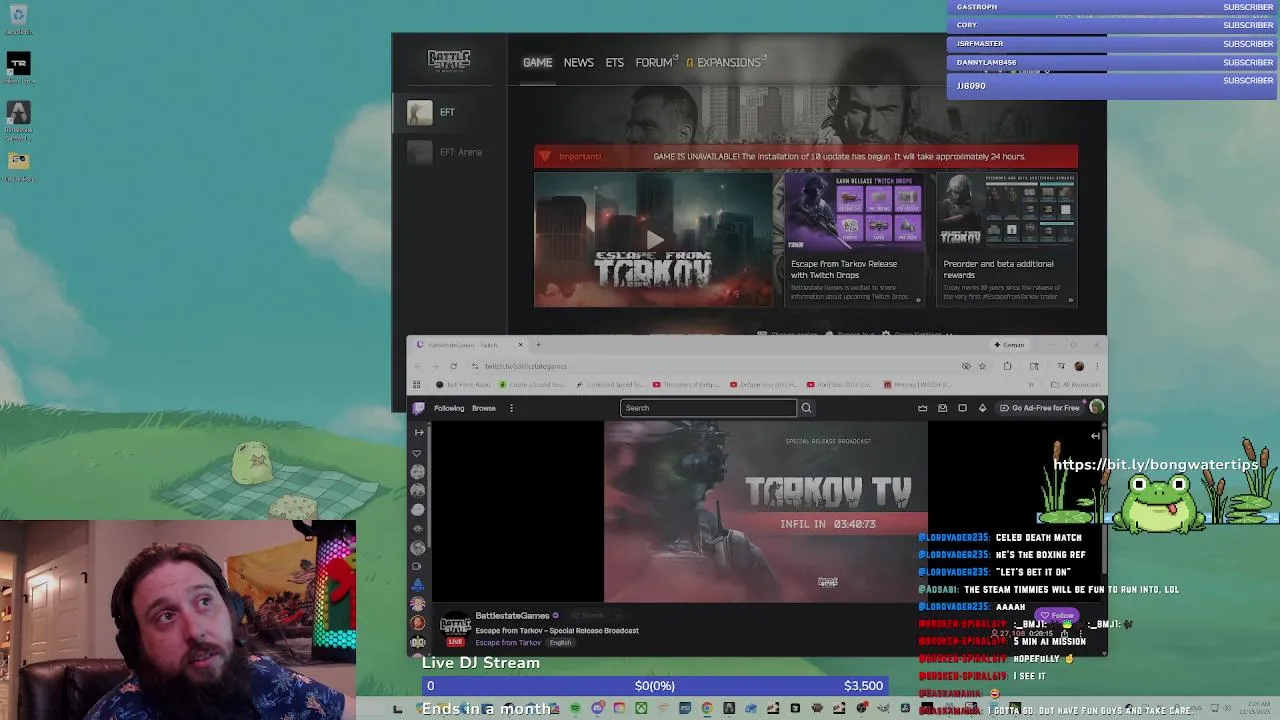Open Twitch whispers chat icon

(x=962, y=408)
